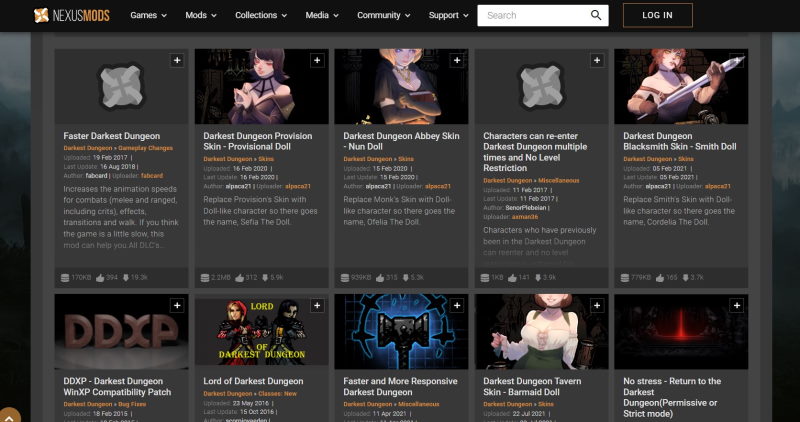Expand the Media menu
This screenshot has width=800, height=422.
click(322, 15)
